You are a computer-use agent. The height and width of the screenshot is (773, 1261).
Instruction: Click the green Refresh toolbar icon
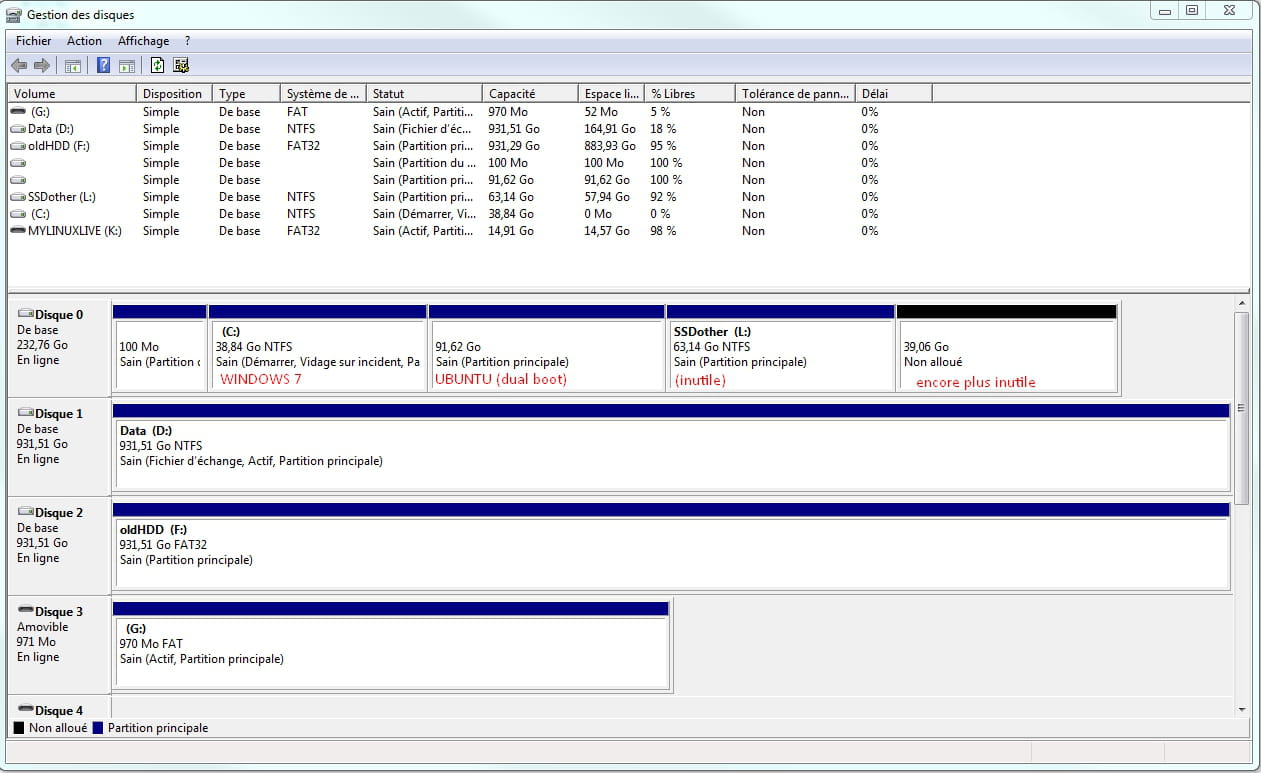pos(157,66)
